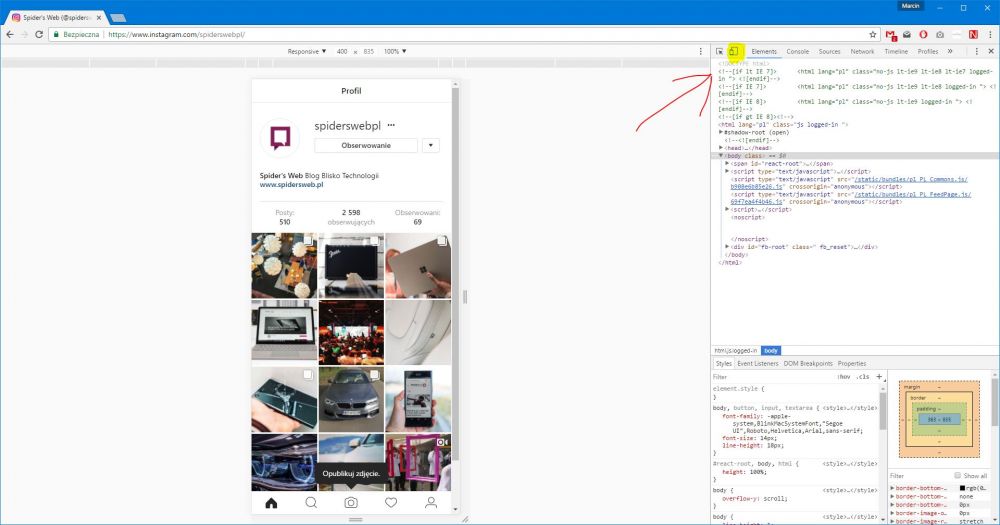The width and height of the screenshot is (1000, 525).
Task: Click the 2 598 obserwujących followers count
Action: (x=351, y=217)
